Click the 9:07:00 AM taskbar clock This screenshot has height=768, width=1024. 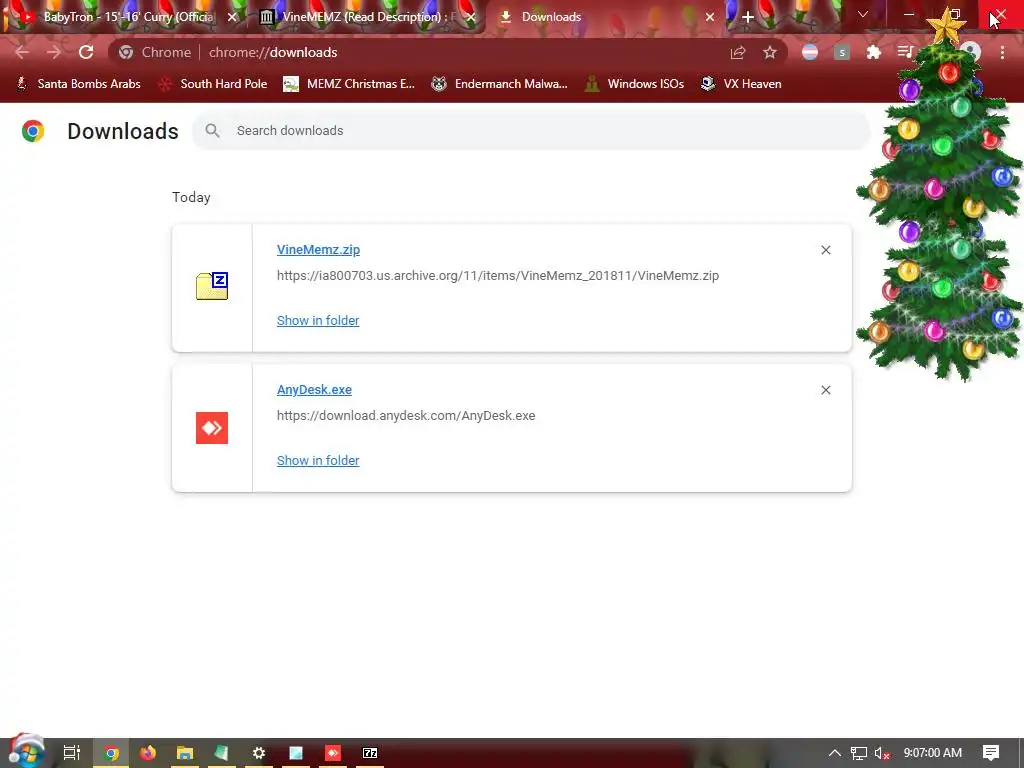[x=933, y=753]
